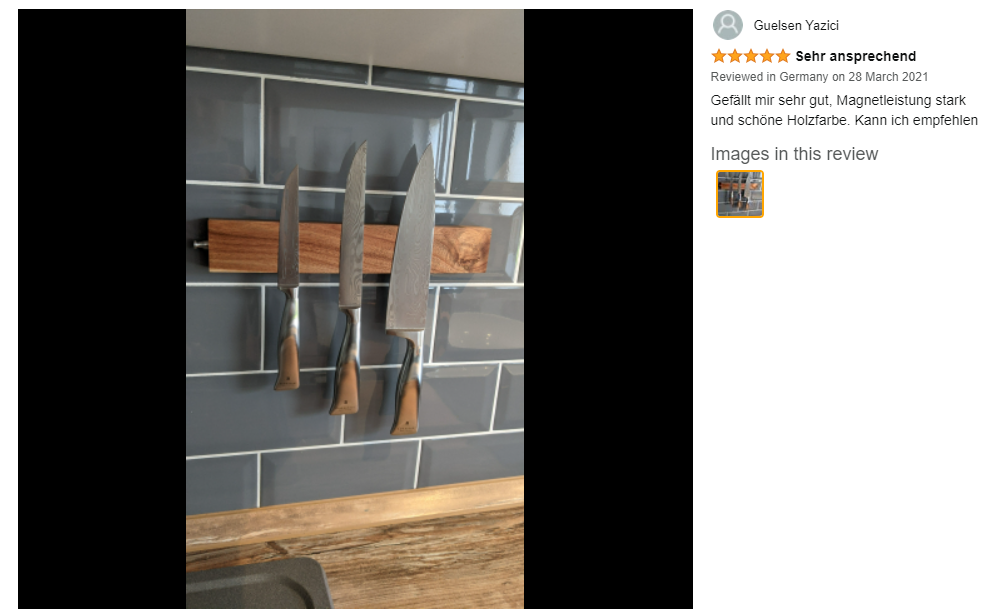Click the black area right of the photo
The image size is (982, 616).
tap(608, 309)
